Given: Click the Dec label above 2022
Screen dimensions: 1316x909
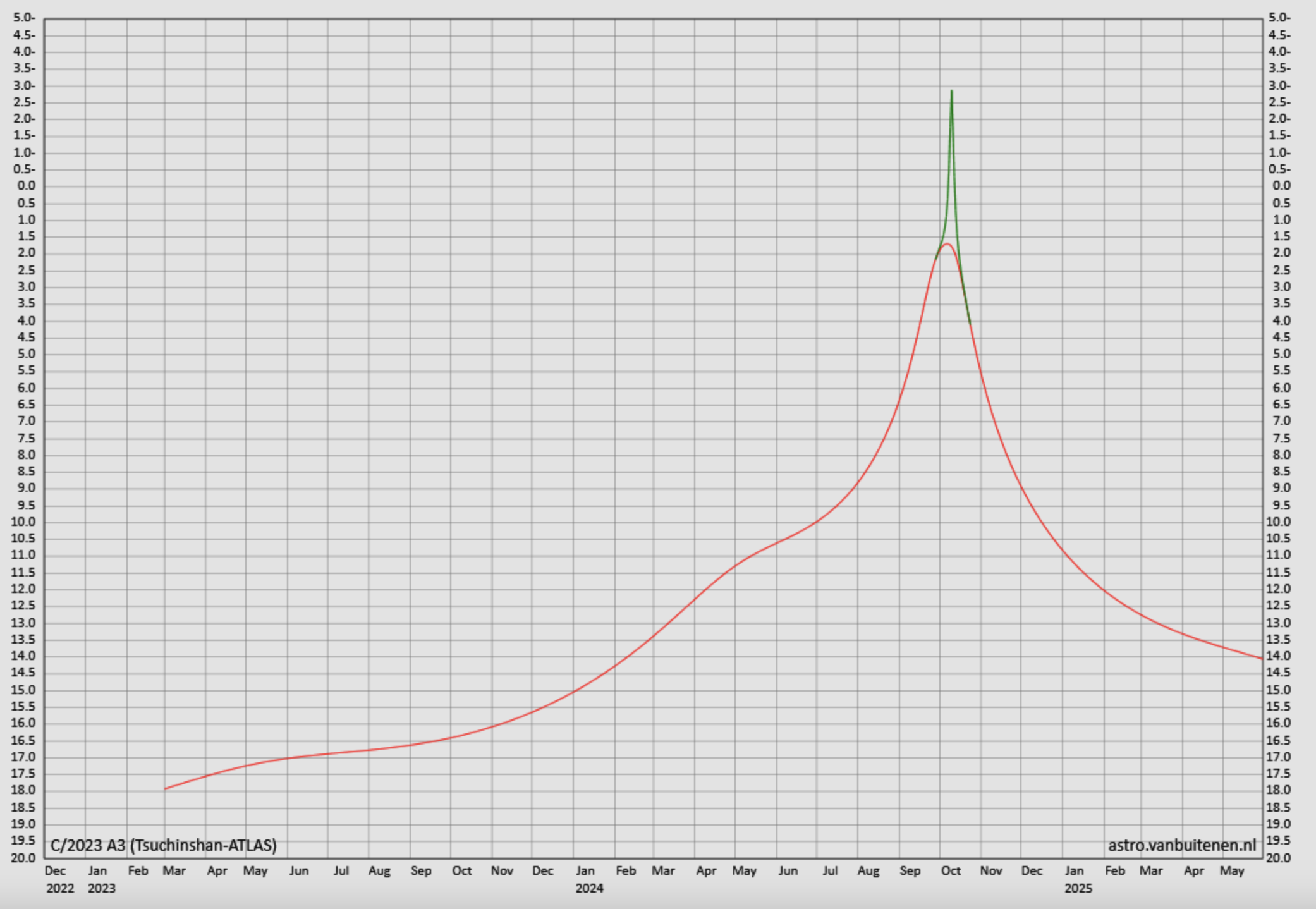Looking at the screenshot, I should (x=55, y=870).
